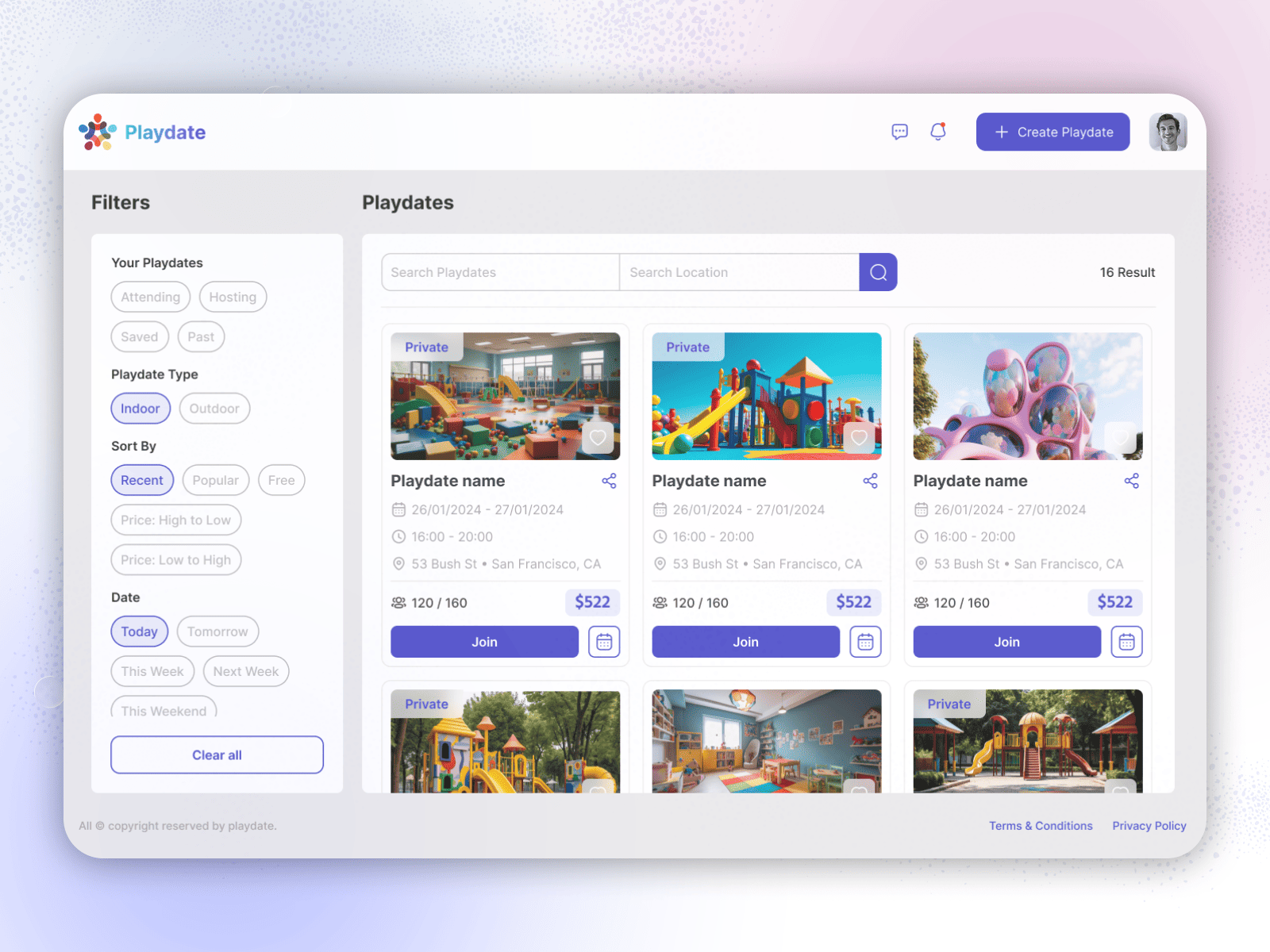The image size is (1270, 952).
Task: Click third card's 16:00 - 20:00 time
Action: click(974, 537)
